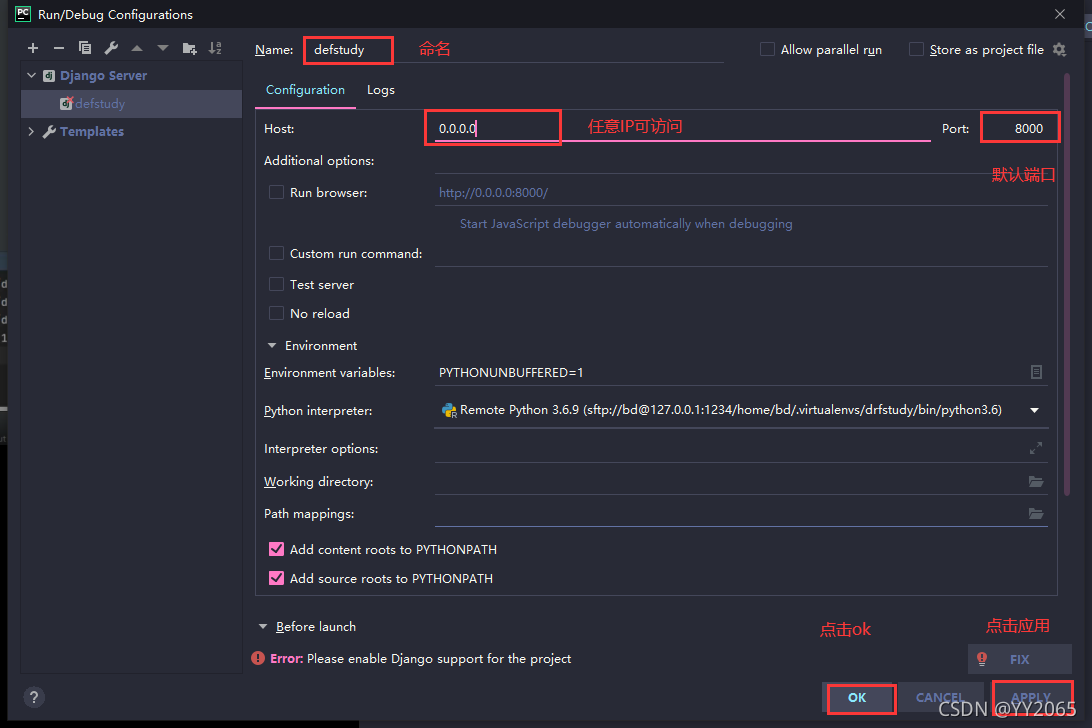Click the configuration panel vertical scrollbar

pos(1067,286)
